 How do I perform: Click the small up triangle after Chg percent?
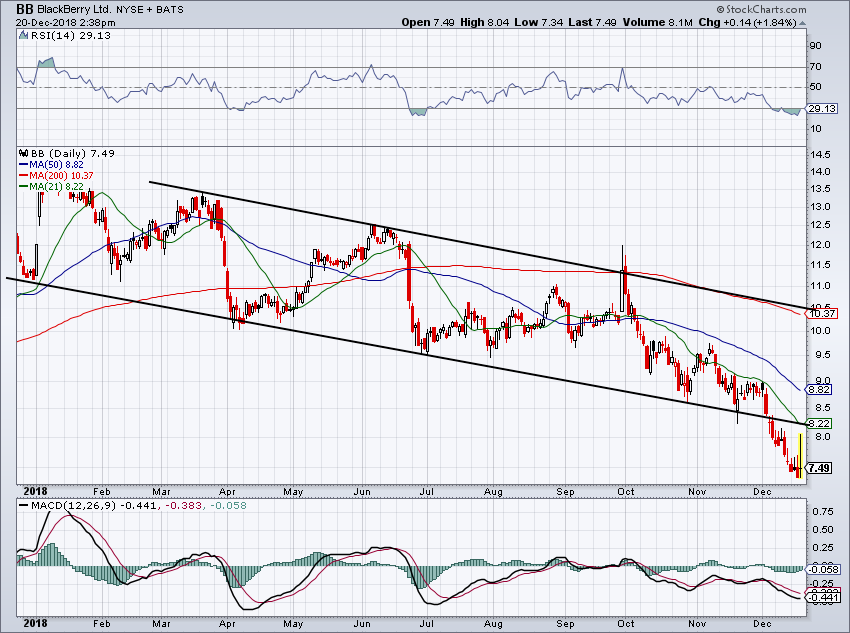coord(802,23)
